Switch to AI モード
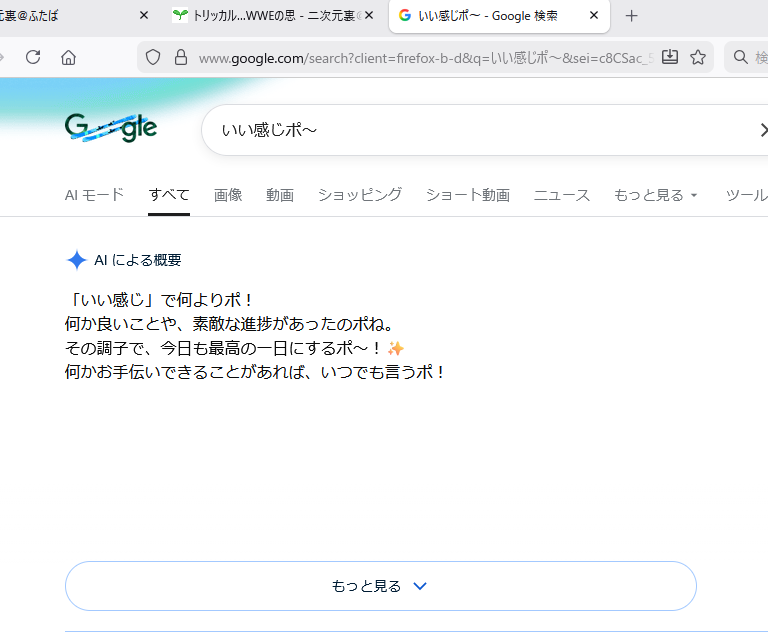Viewport: 768px width, 634px height. [x=94, y=195]
